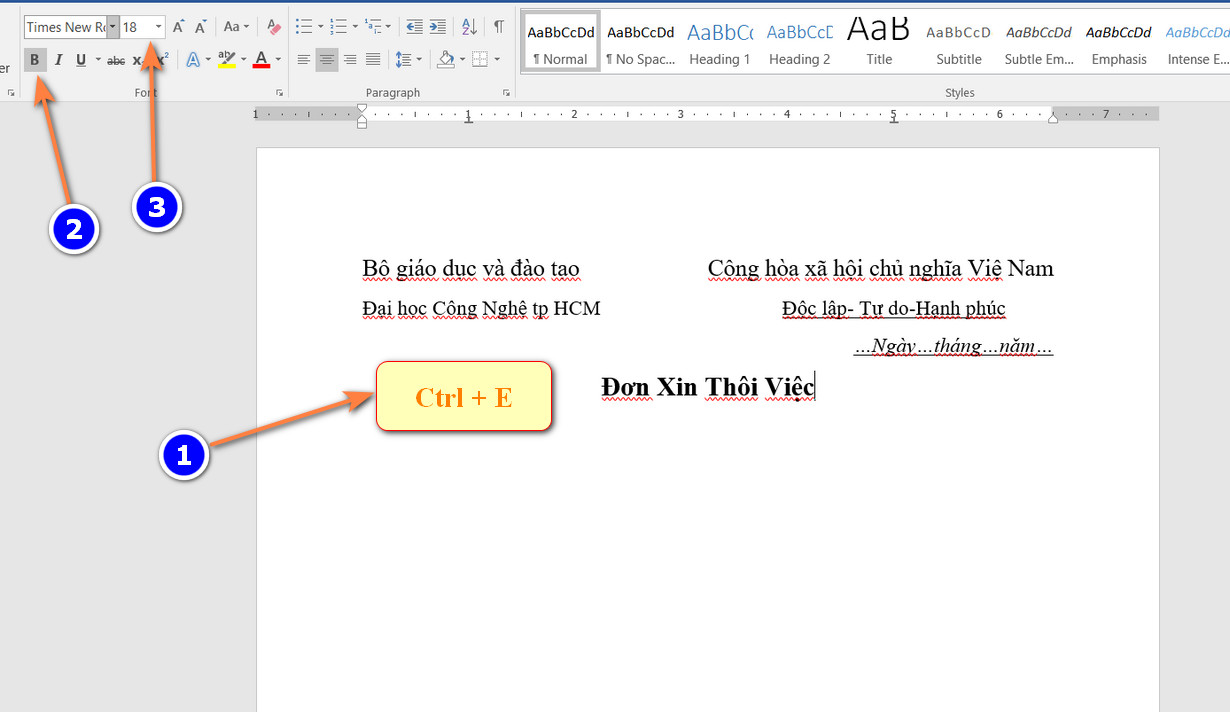
Task: Clear all formatting from selection
Action: point(274,27)
